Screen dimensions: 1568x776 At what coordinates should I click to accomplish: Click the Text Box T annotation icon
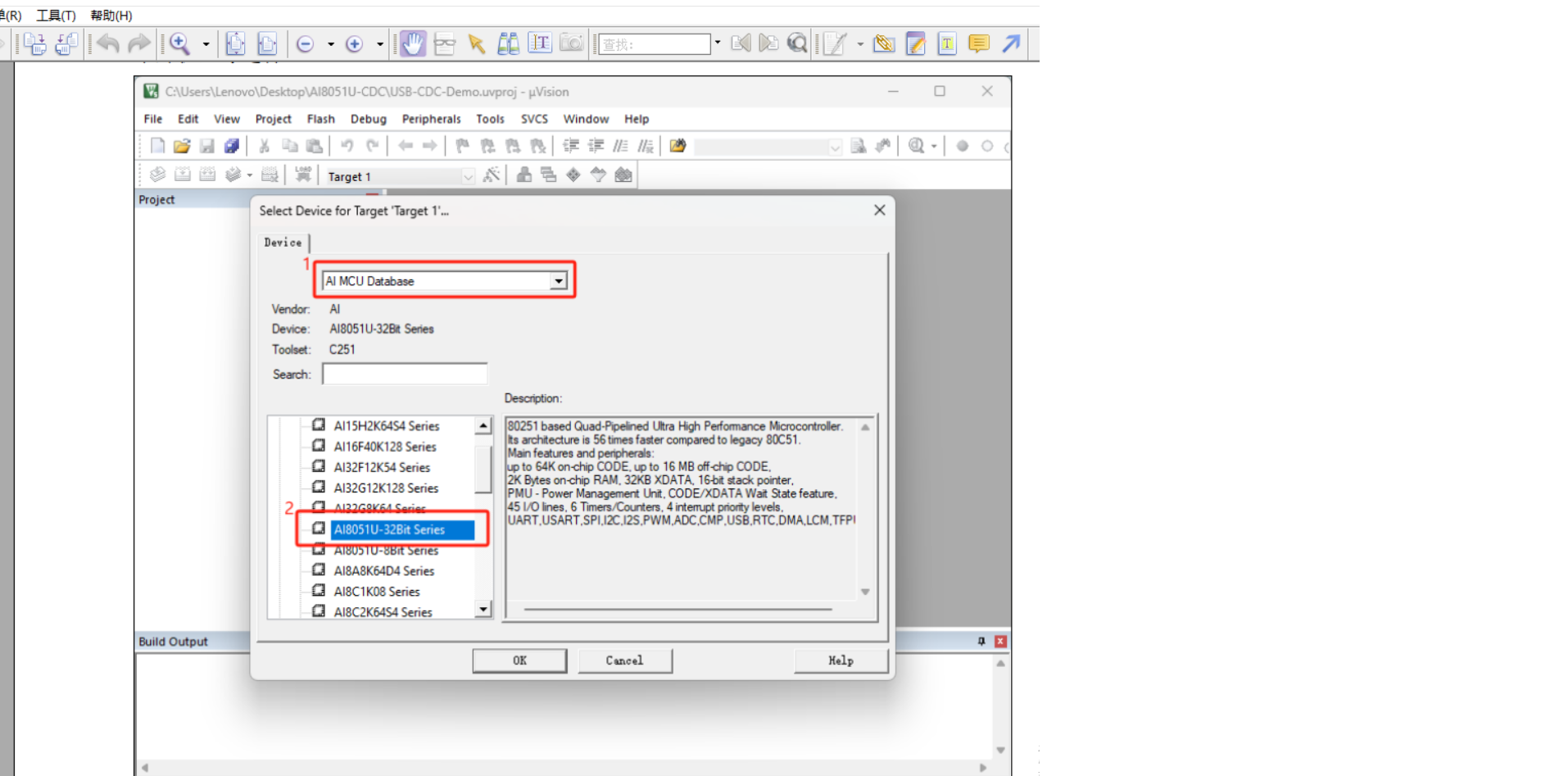coord(947,43)
